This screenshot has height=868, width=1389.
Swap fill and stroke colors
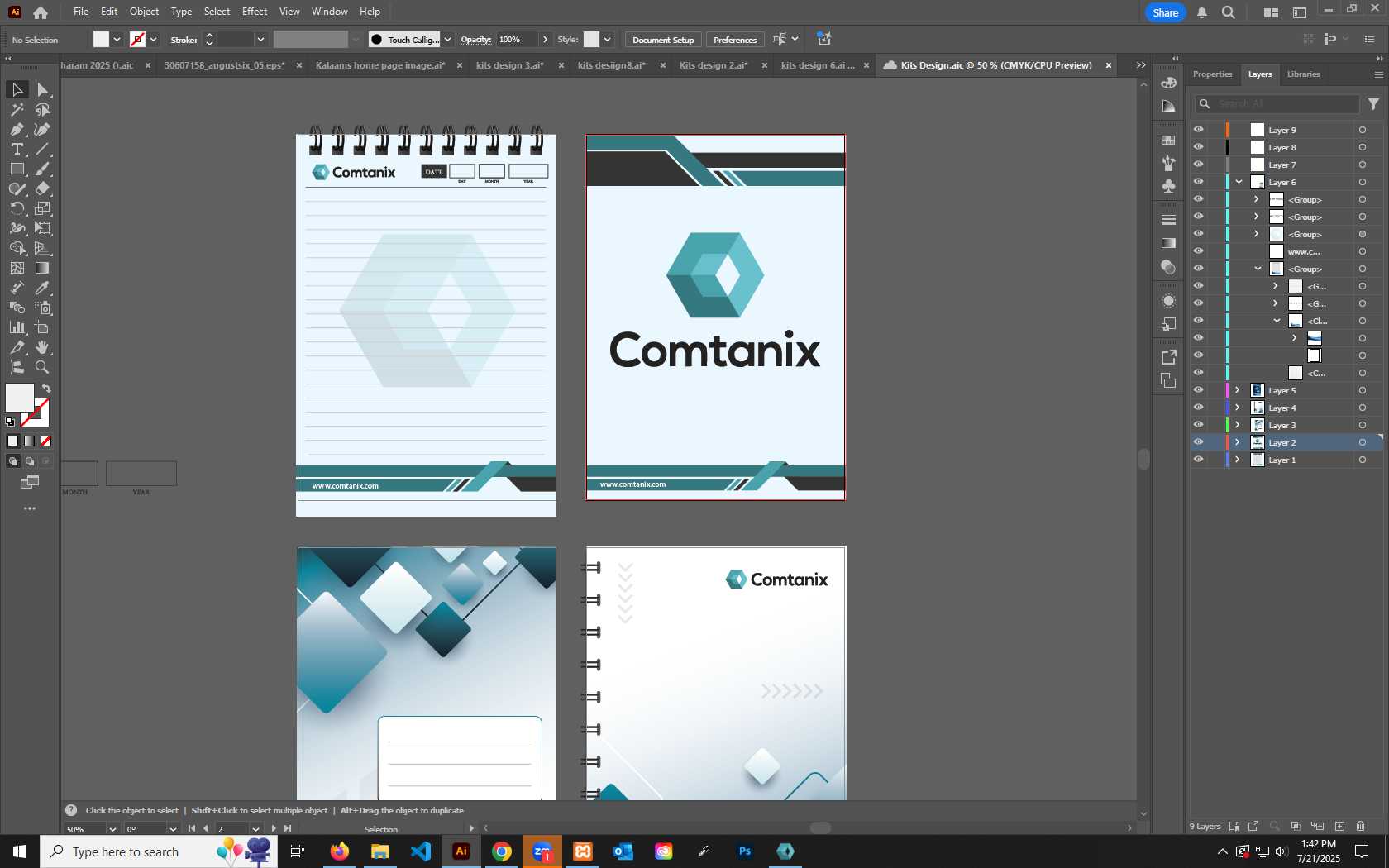(x=46, y=389)
